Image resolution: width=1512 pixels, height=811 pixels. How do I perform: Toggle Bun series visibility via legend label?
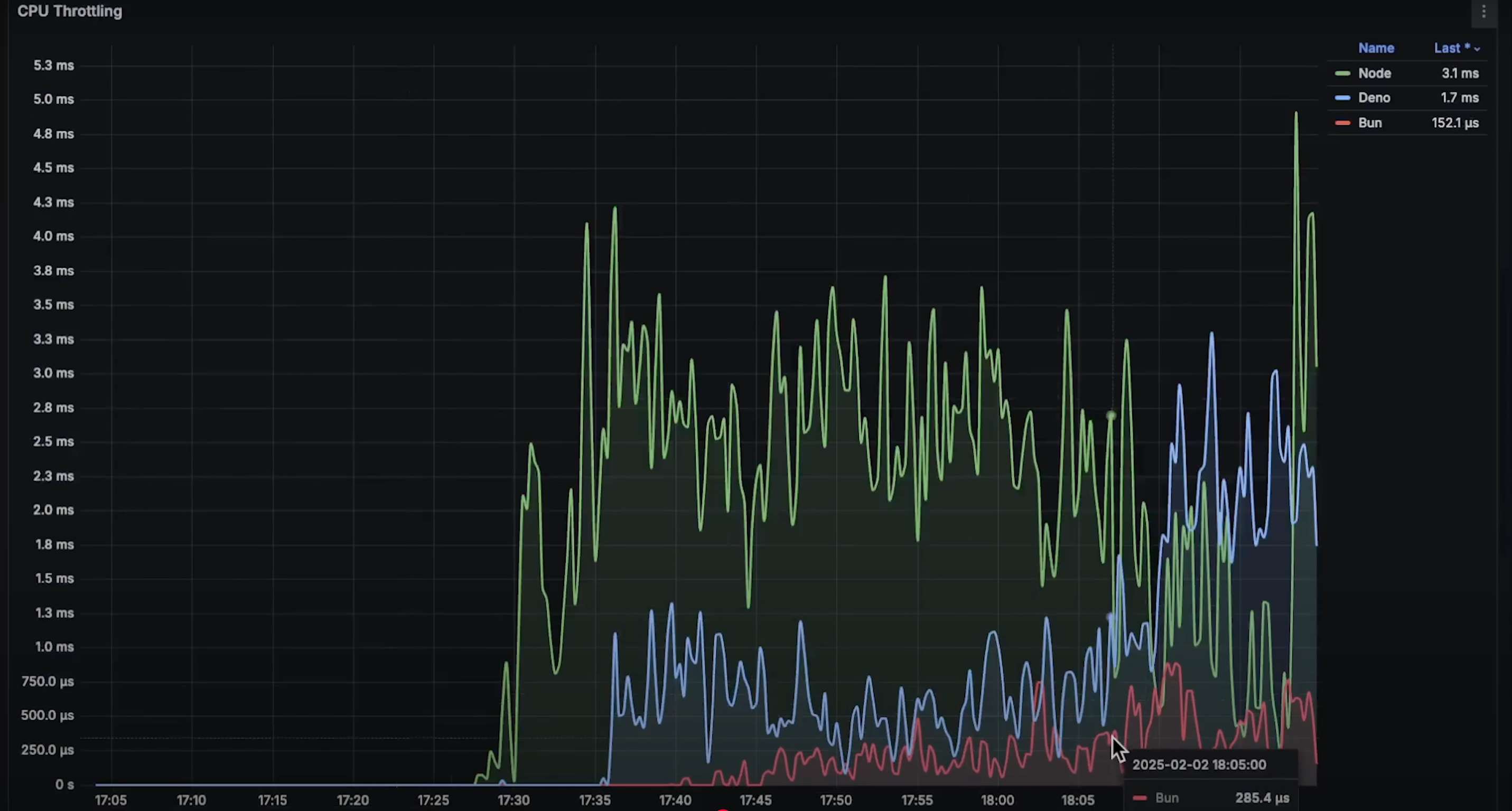(1370, 123)
